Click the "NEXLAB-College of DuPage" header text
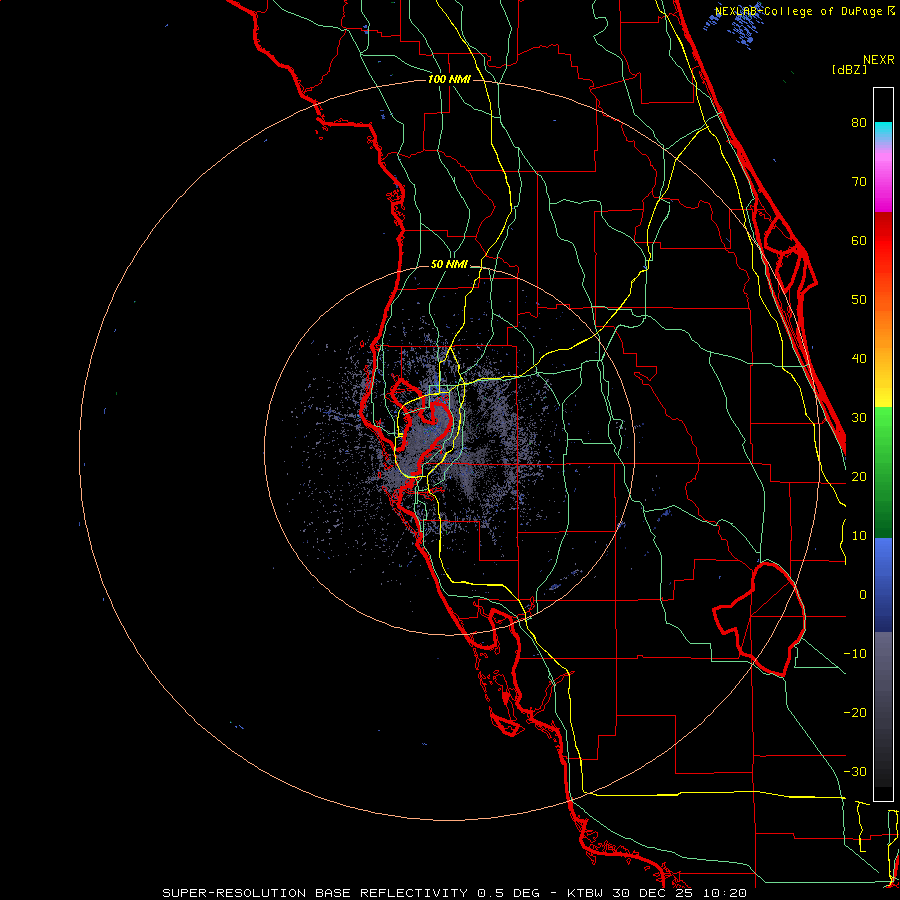900x900 pixels. (800, 11)
